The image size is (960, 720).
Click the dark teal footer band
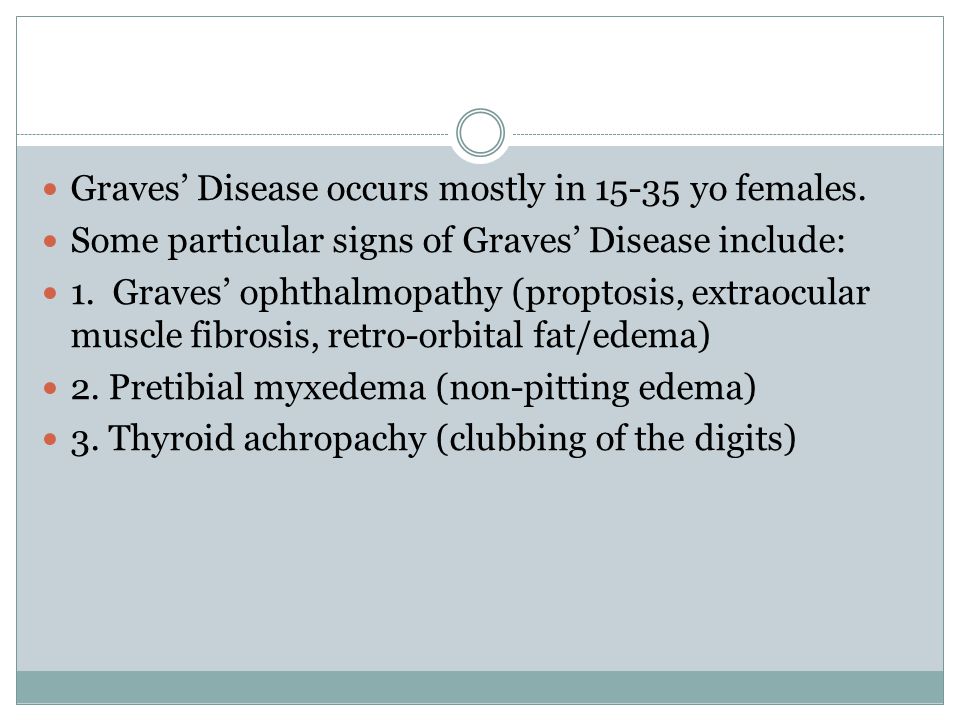click(480, 687)
